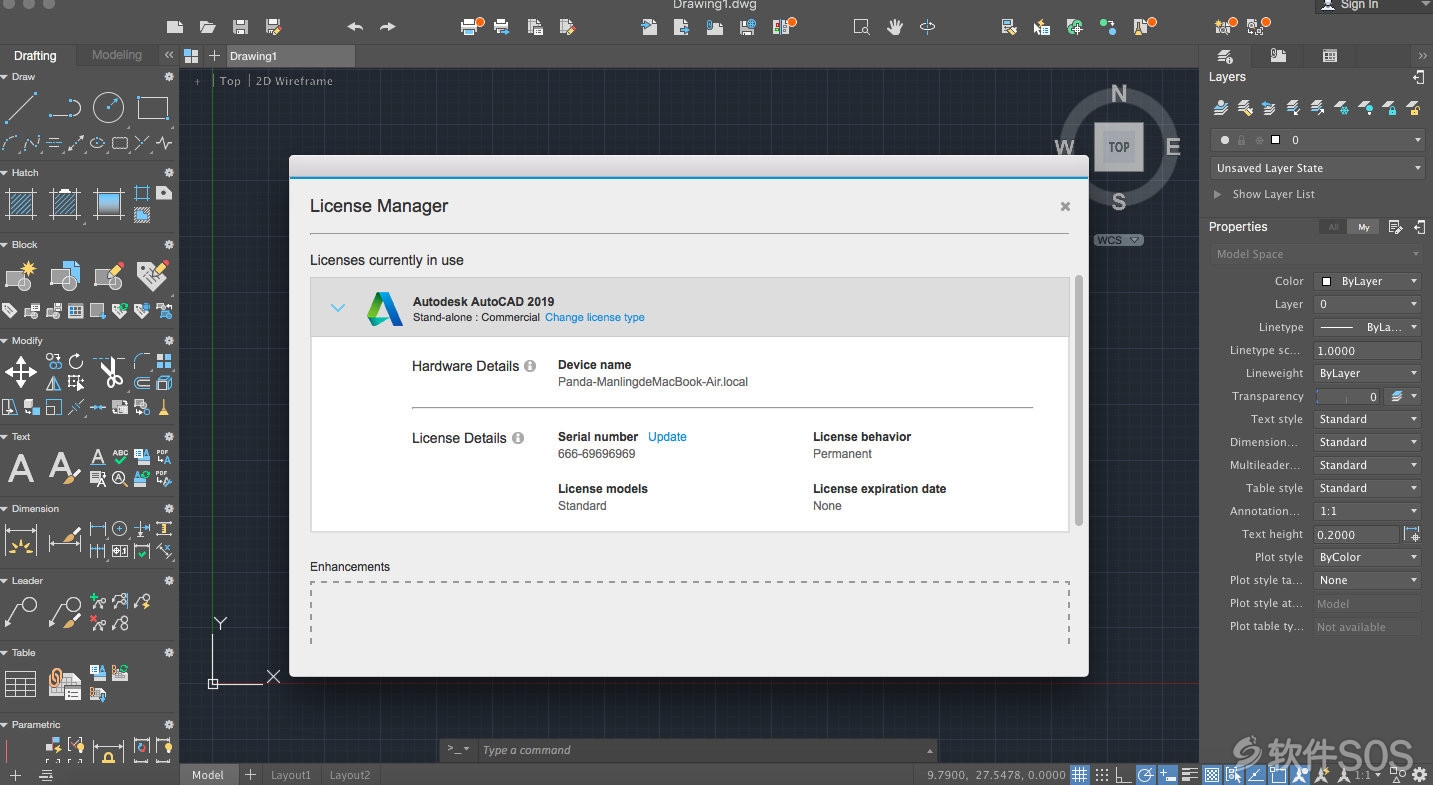Click the Zoom window icon in toolbar
Screen dimensions: 1433x785
(x=861, y=27)
